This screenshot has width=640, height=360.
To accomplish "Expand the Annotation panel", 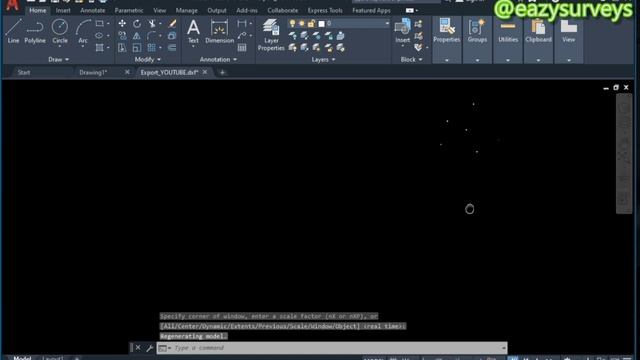I will click(218, 60).
